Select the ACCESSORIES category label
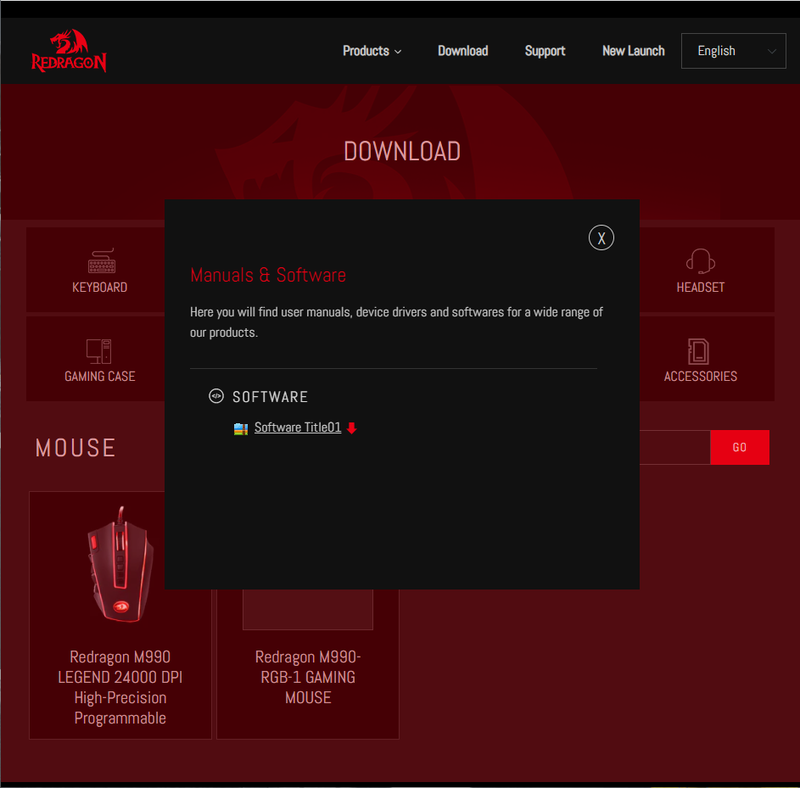The height and width of the screenshot is (788, 800). (700, 376)
